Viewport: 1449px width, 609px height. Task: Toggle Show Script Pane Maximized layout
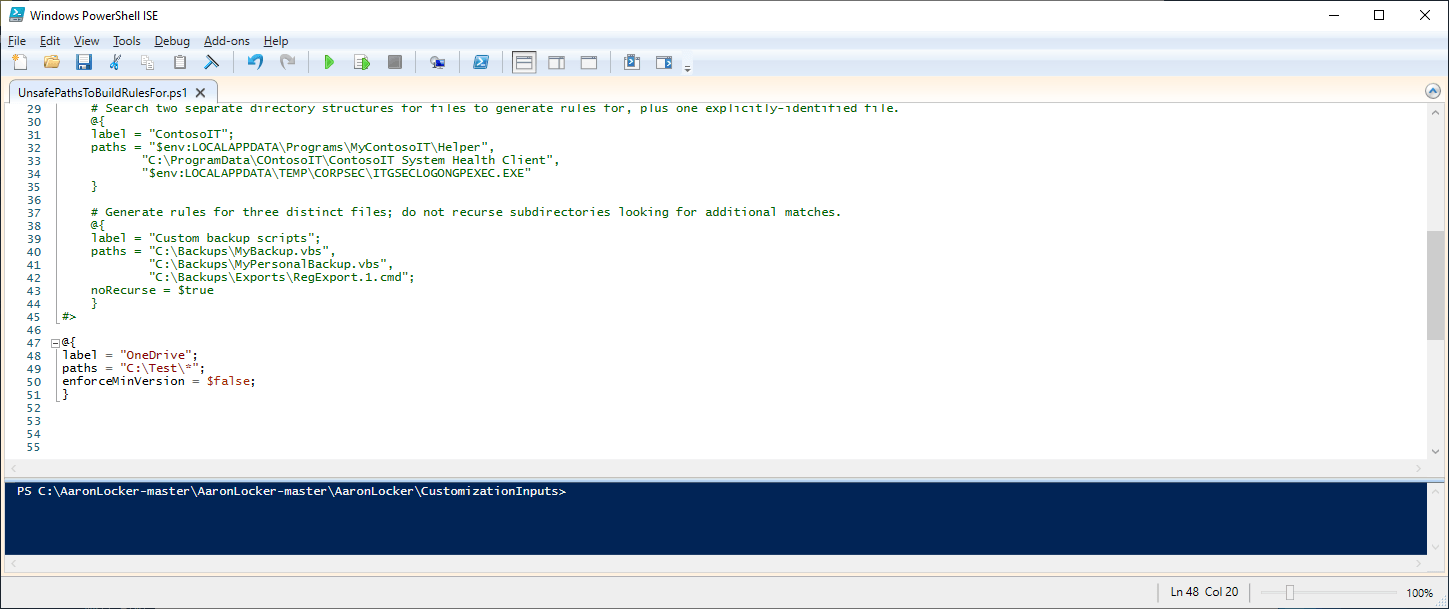[589, 63]
